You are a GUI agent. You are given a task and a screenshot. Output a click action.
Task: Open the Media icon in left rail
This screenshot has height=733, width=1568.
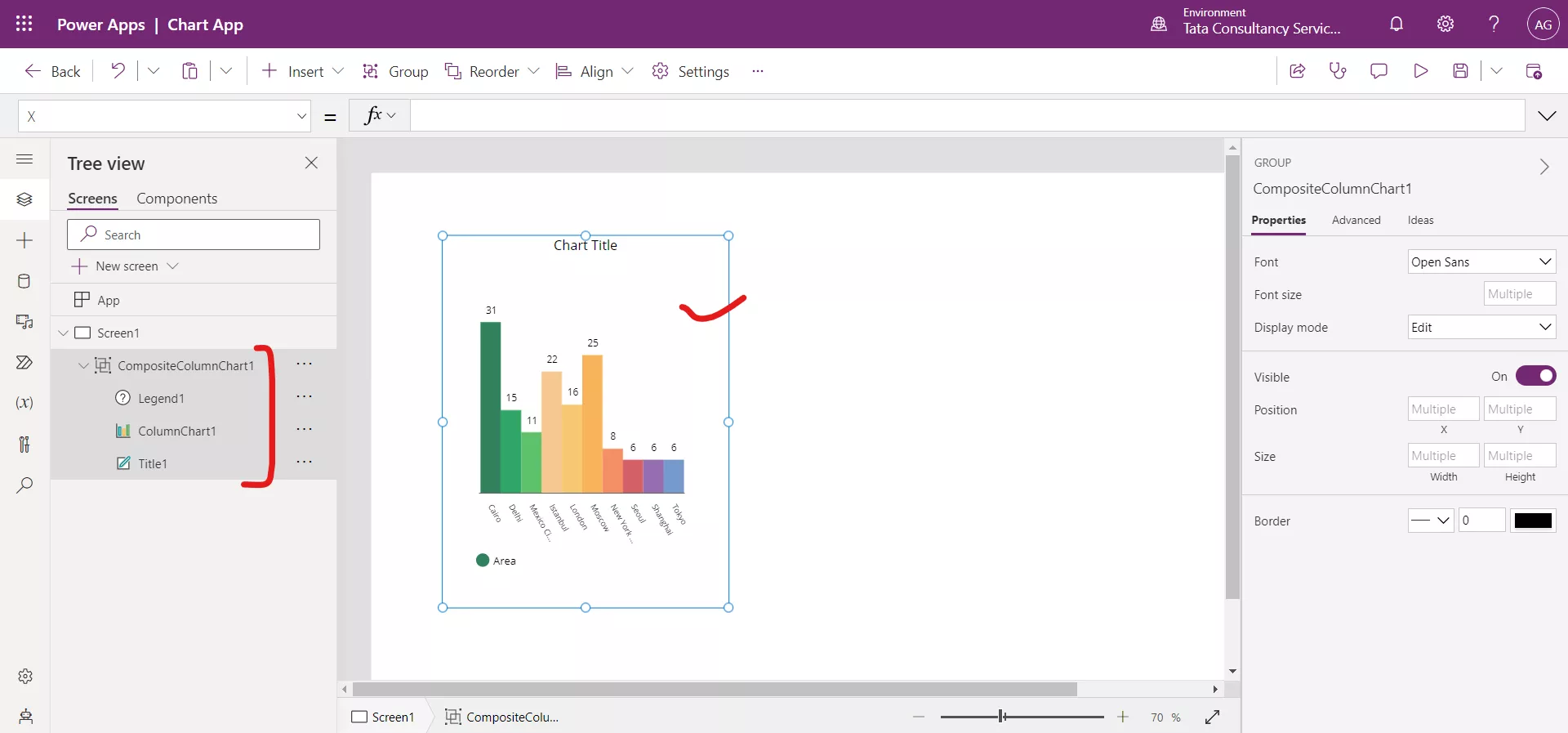pyautogui.click(x=24, y=322)
